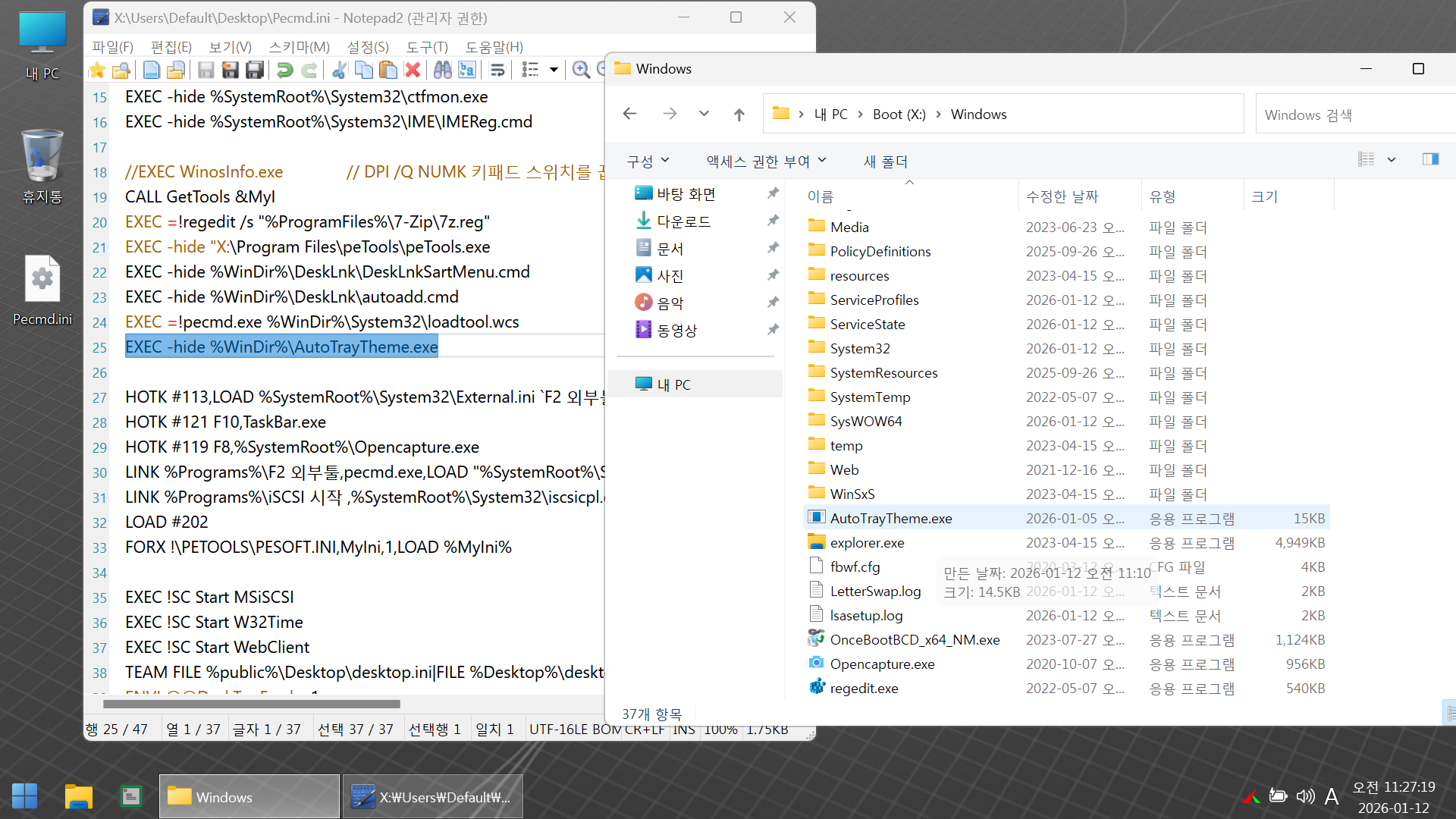
Task: Toggle word wrap toolbar button
Action: [x=497, y=71]
